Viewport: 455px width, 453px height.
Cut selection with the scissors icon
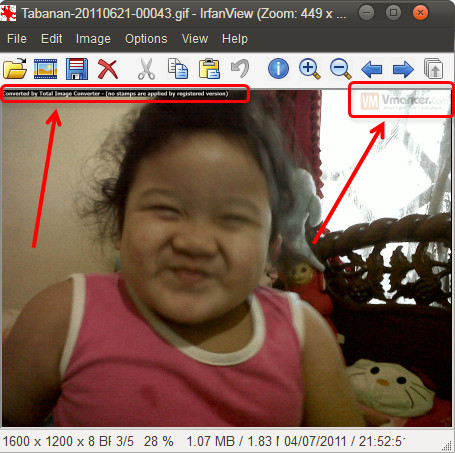[147, 69]
